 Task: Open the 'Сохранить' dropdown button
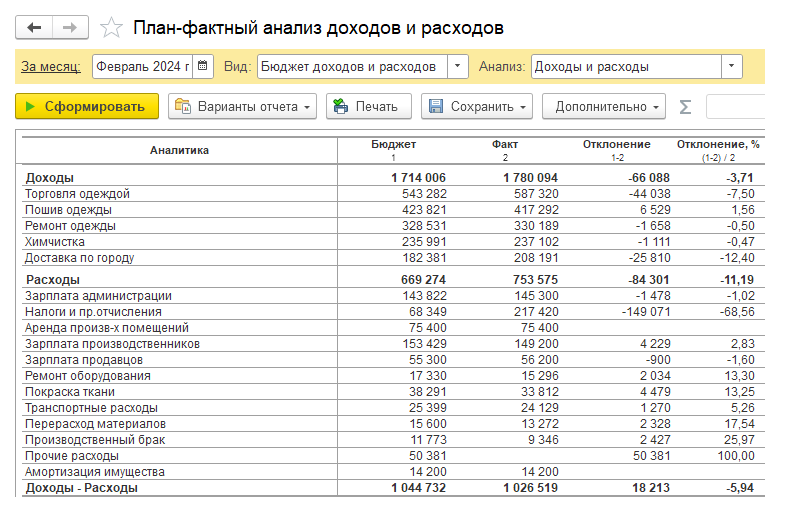point(477,106)
